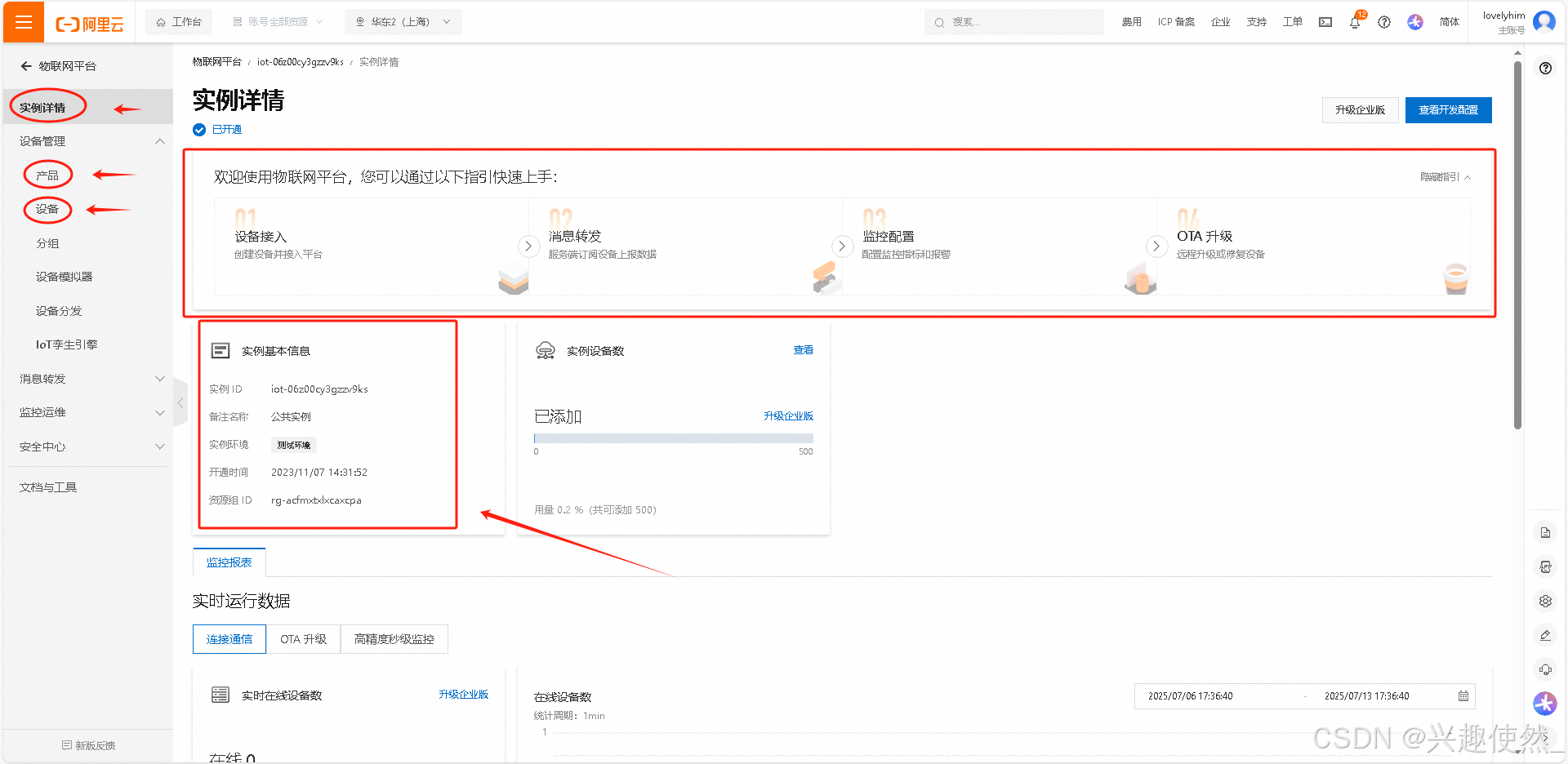Go back via the 物联网平台 back arrow
Screen dimensions: 1568x764
pyautogui.click(x=26, y=66)
